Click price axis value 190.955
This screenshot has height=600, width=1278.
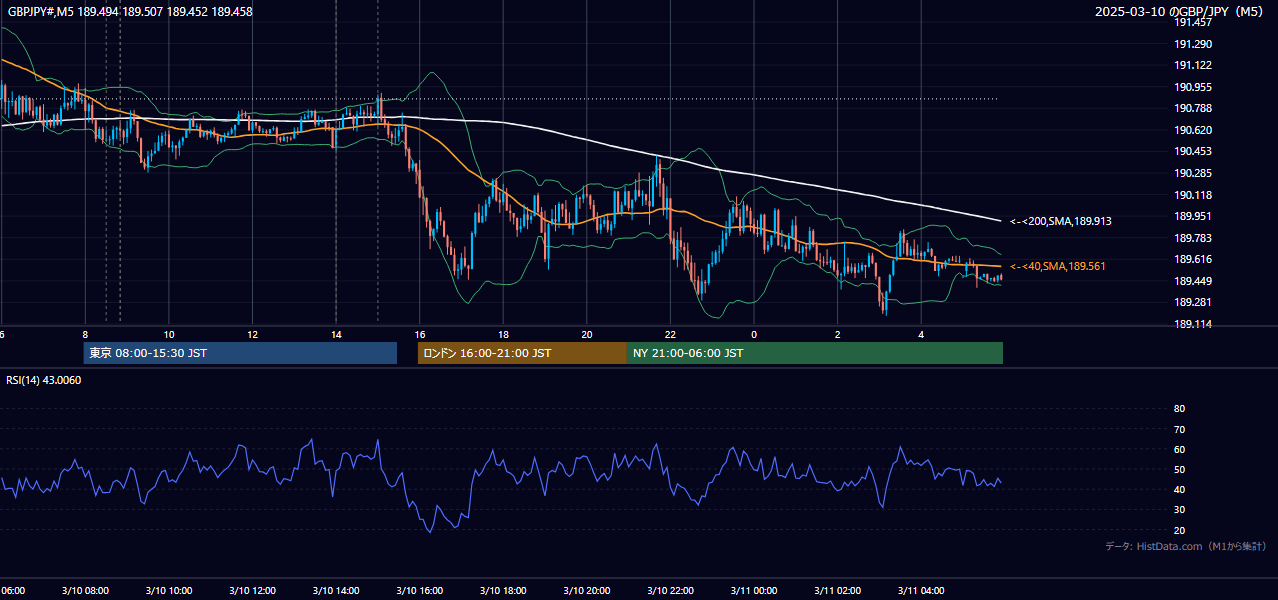[x=1193, y=87]
